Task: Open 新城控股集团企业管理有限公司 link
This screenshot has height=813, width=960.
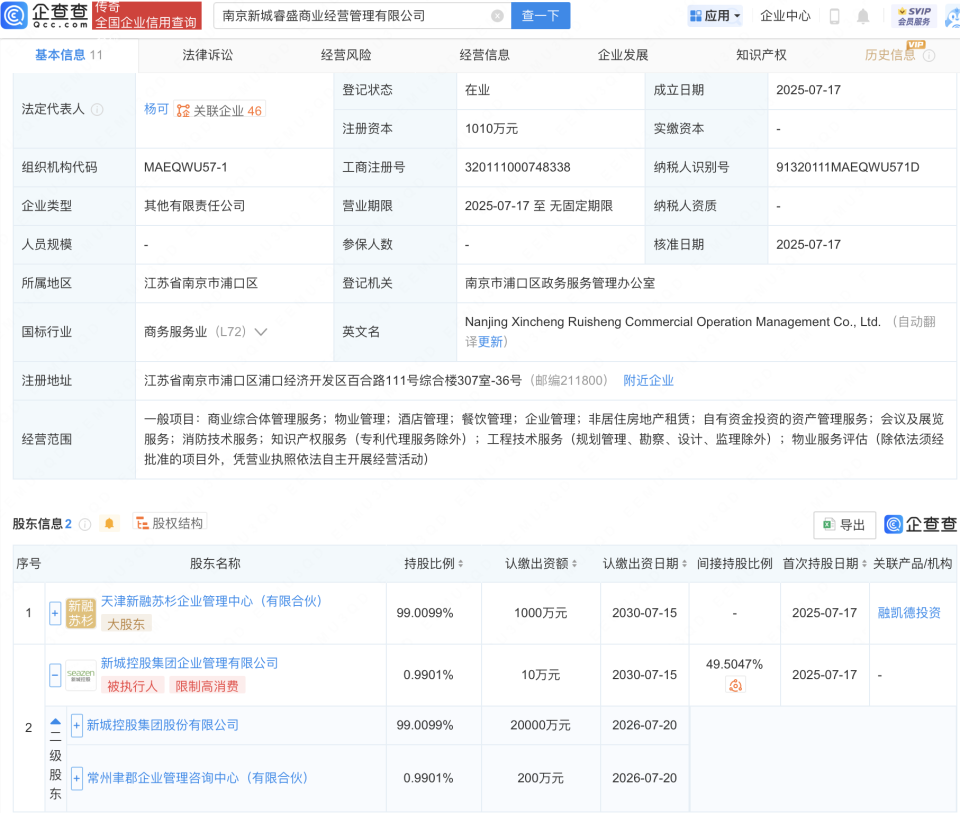Action: [189, 663]
